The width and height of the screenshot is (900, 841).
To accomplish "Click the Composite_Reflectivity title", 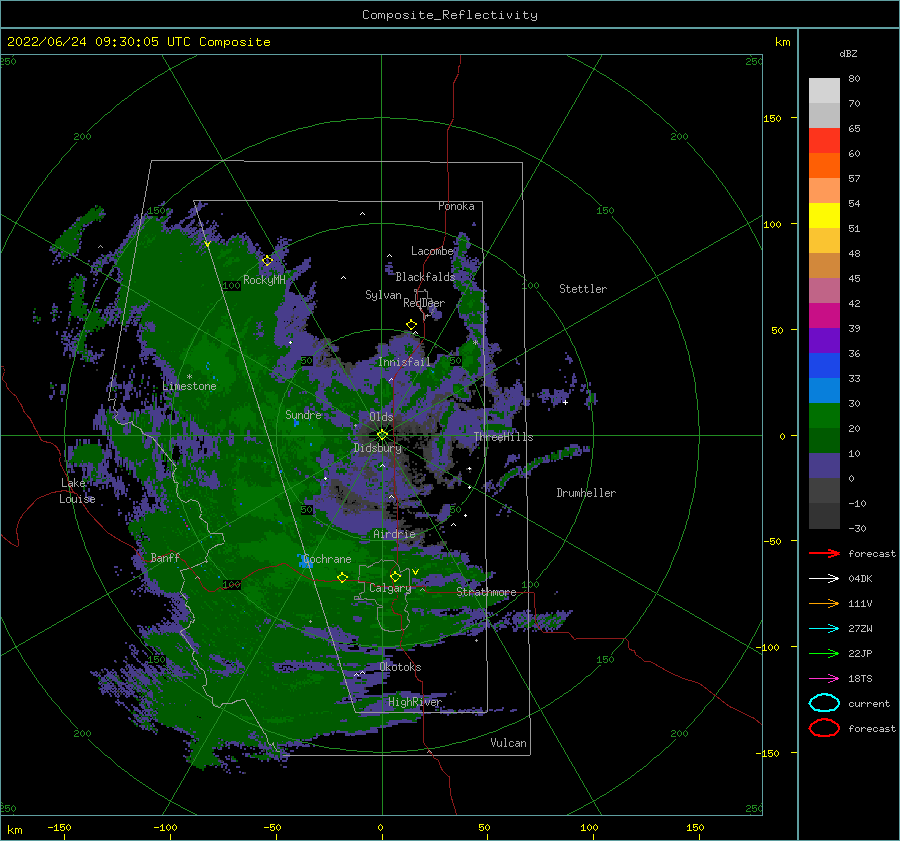I will click(449, 15).
